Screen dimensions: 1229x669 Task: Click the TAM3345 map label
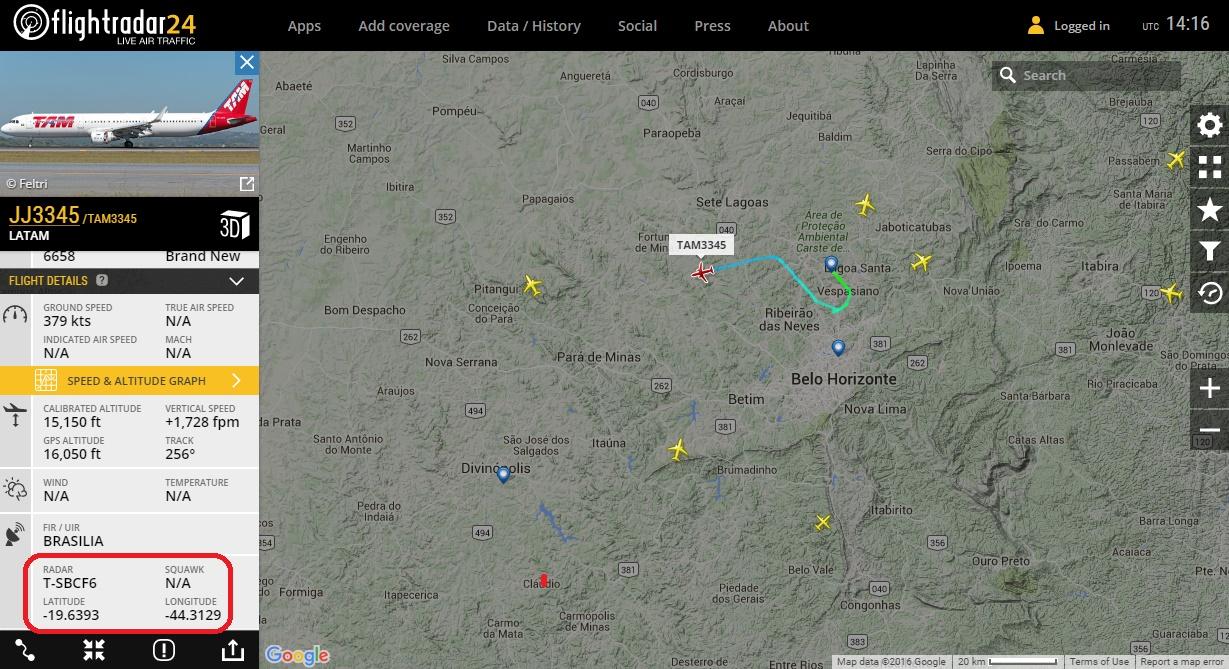coord(701,245)
